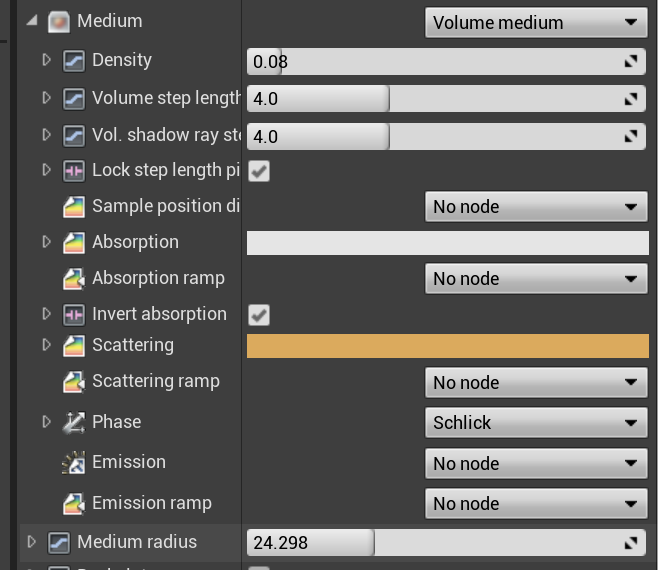Click the Scattering ramp icon
The height and width of the screenshot is (570, 658).
(74, 381)
